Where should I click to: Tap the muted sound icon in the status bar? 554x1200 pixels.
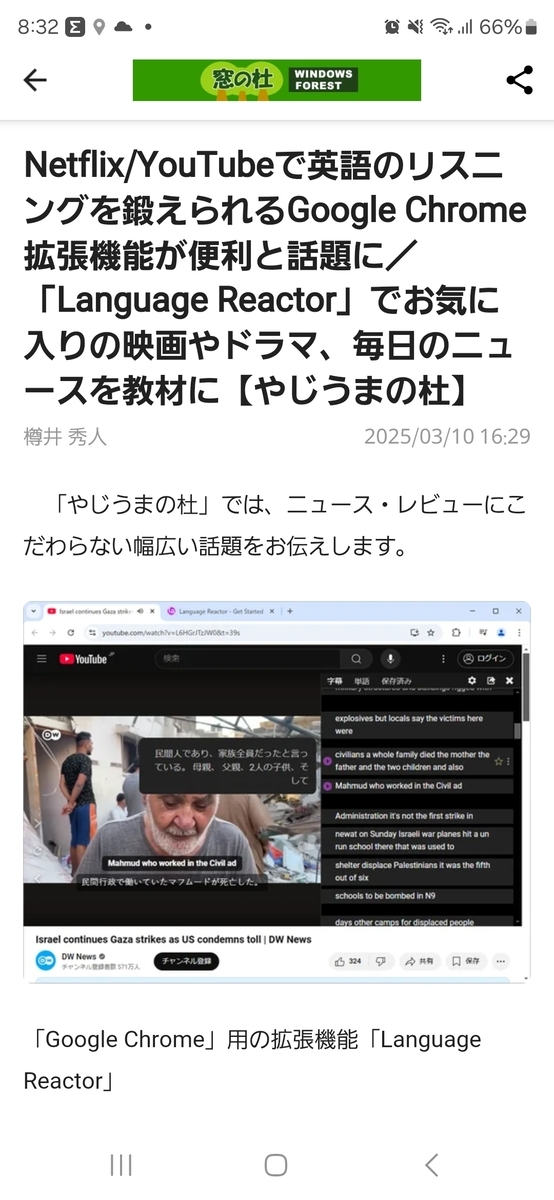click(x=415, y=27)
